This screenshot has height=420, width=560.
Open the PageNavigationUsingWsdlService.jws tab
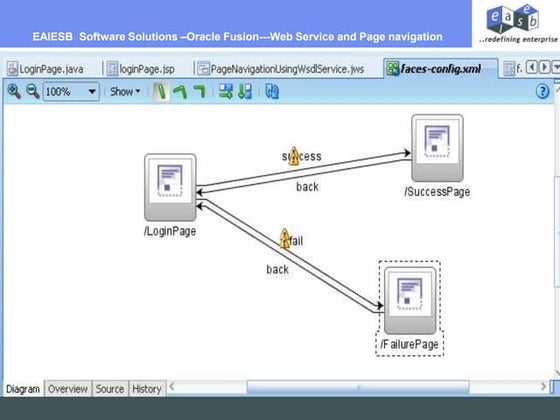(x=280, y=69)
